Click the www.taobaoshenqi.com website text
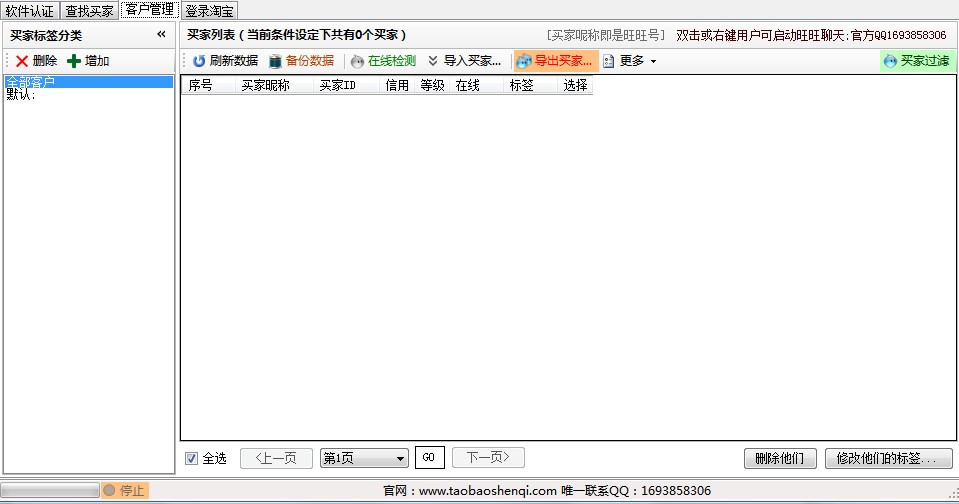The image size is (959, 504). point(487,491)
